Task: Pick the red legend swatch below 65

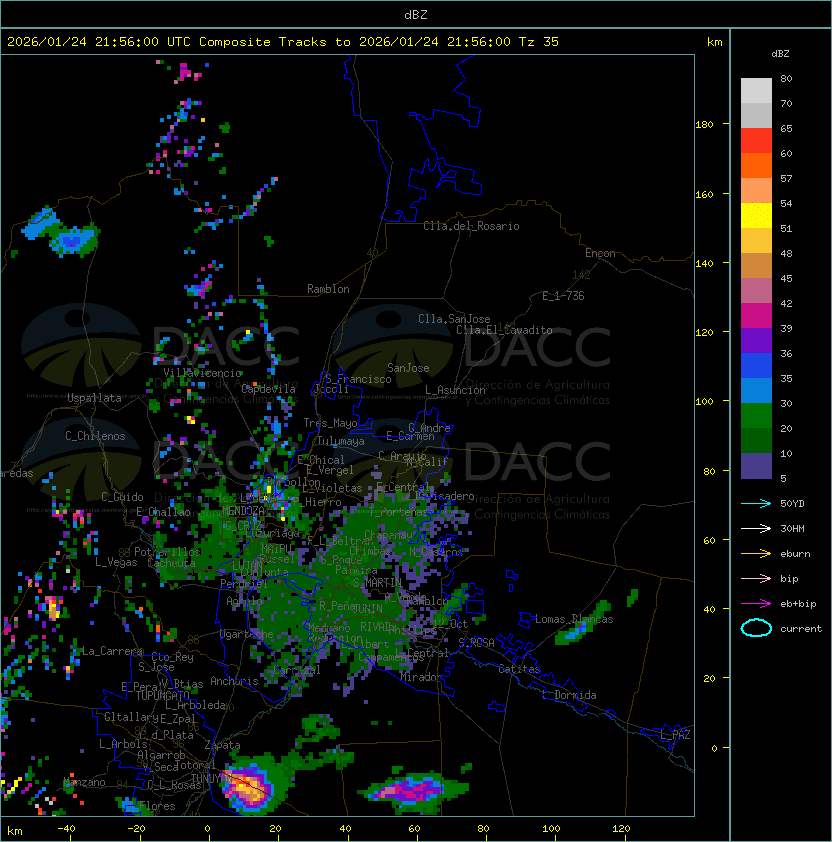Action: click(x=756, y=141)
